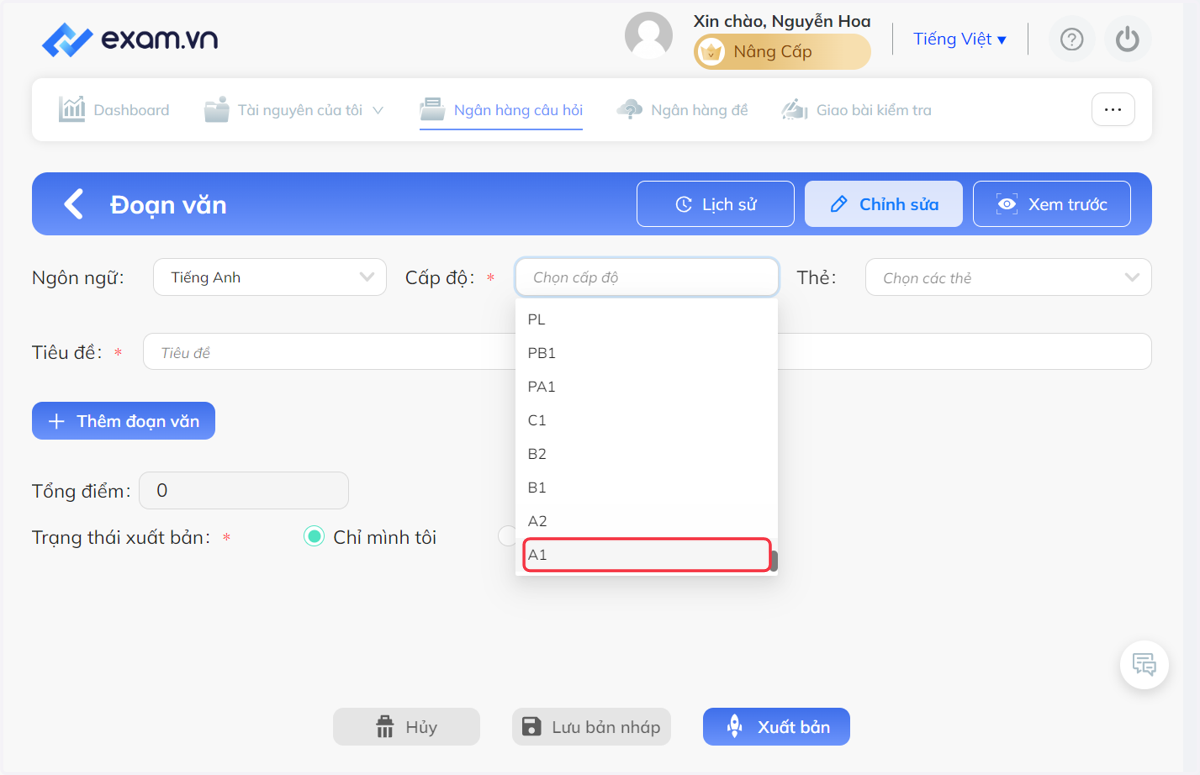Click the Nâng Cấp upgrade button
Screen dimensions: 1200x775
click(782, 52)
